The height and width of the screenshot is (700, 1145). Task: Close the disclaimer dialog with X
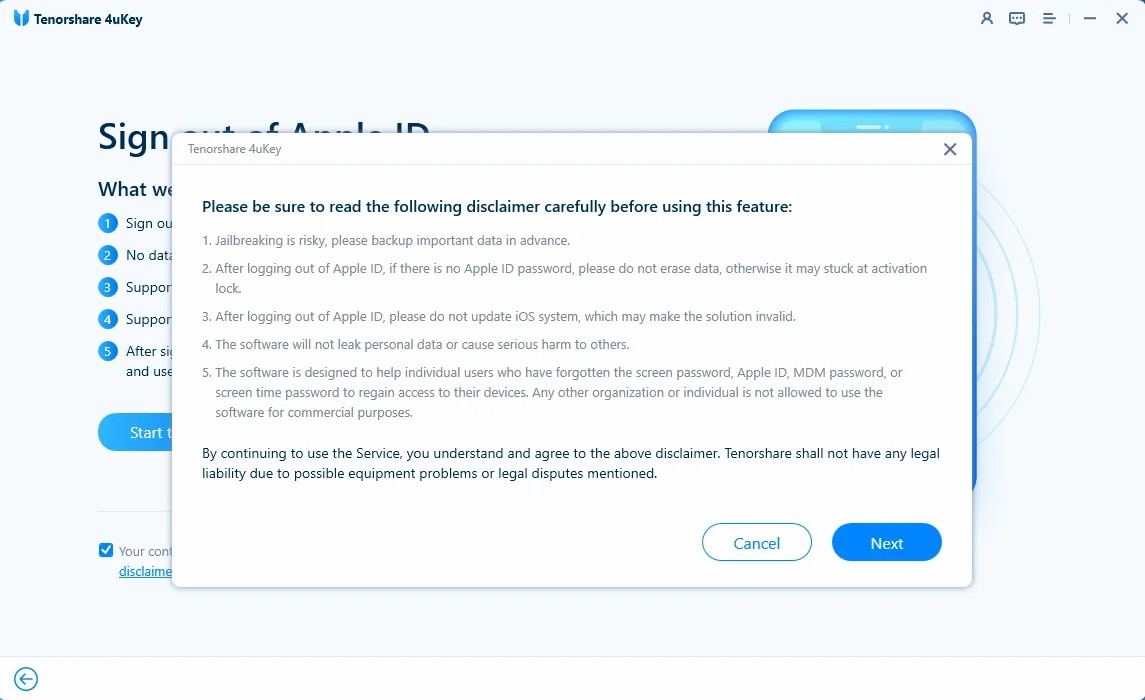click(x=949, y=148)
